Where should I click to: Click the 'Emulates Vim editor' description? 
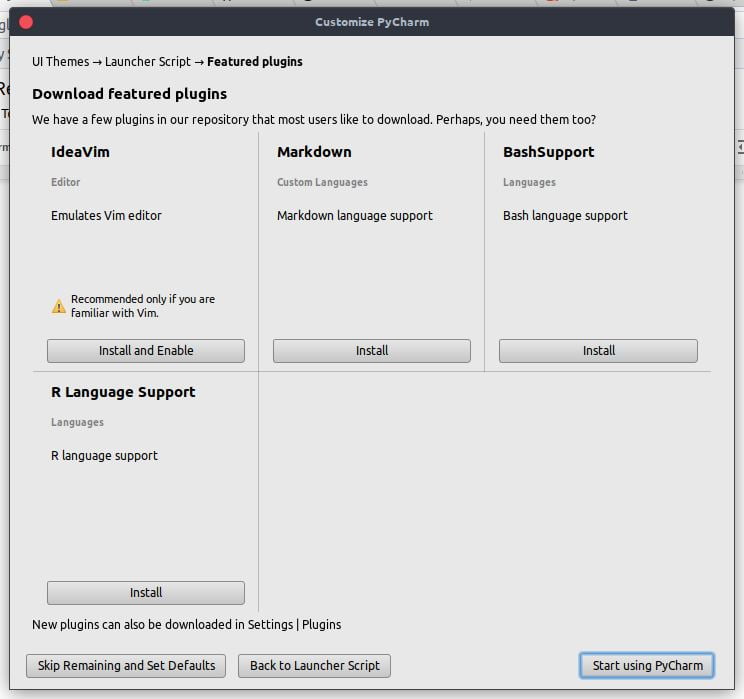106,215
